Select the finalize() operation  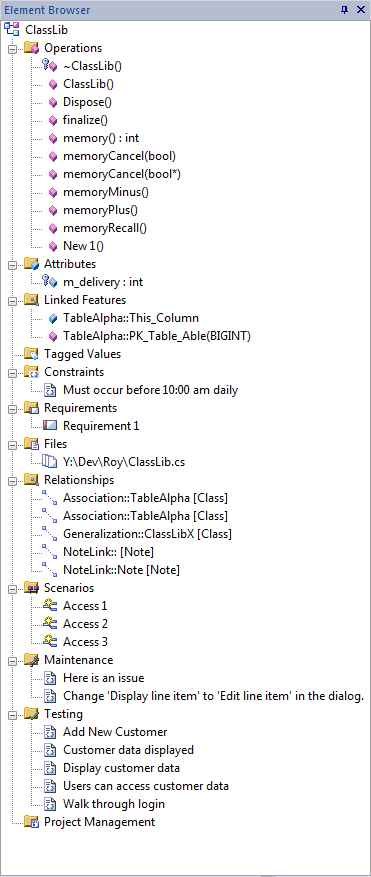(x=85, y=120)
